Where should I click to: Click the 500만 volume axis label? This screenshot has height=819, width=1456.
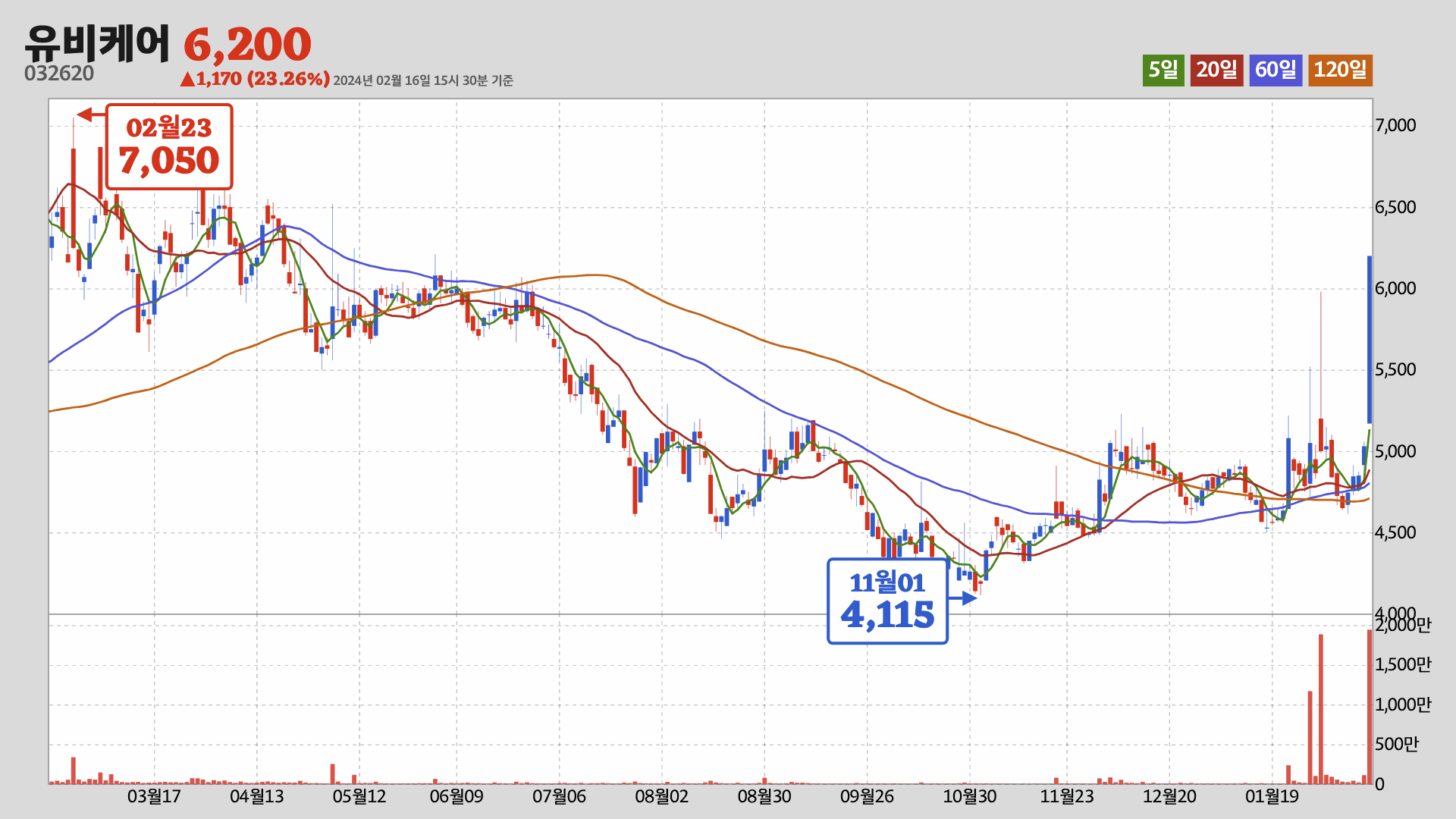tap(1396, 745)
